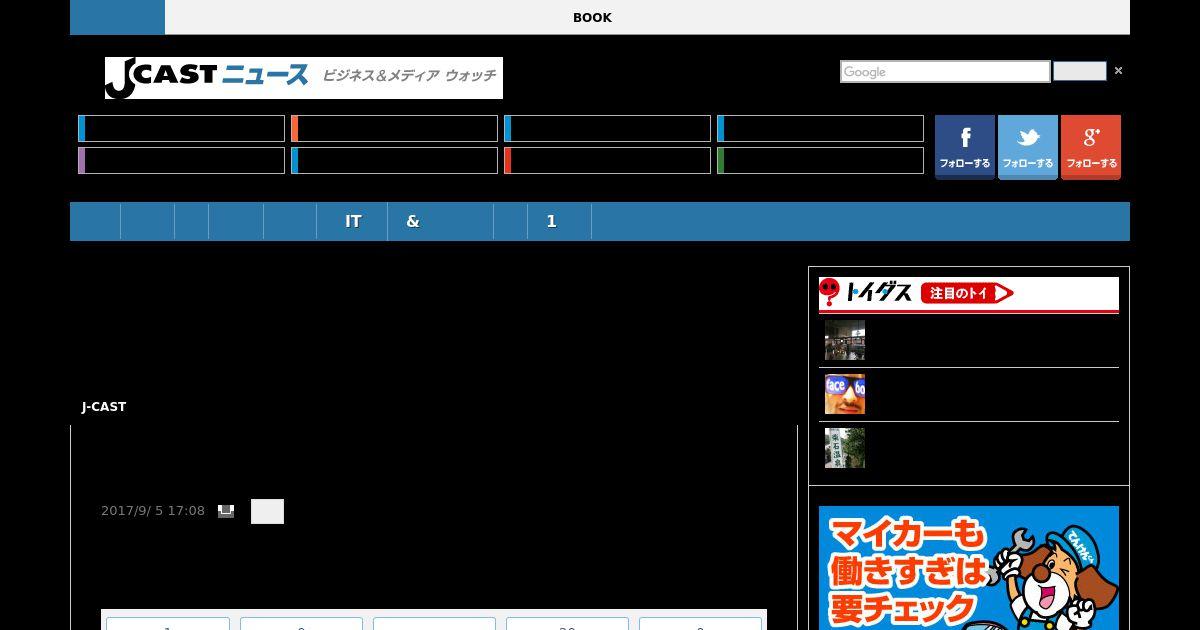Follow J-CAST on Twitter
Screen dimensions: 1200x630
click(1027, 146)
